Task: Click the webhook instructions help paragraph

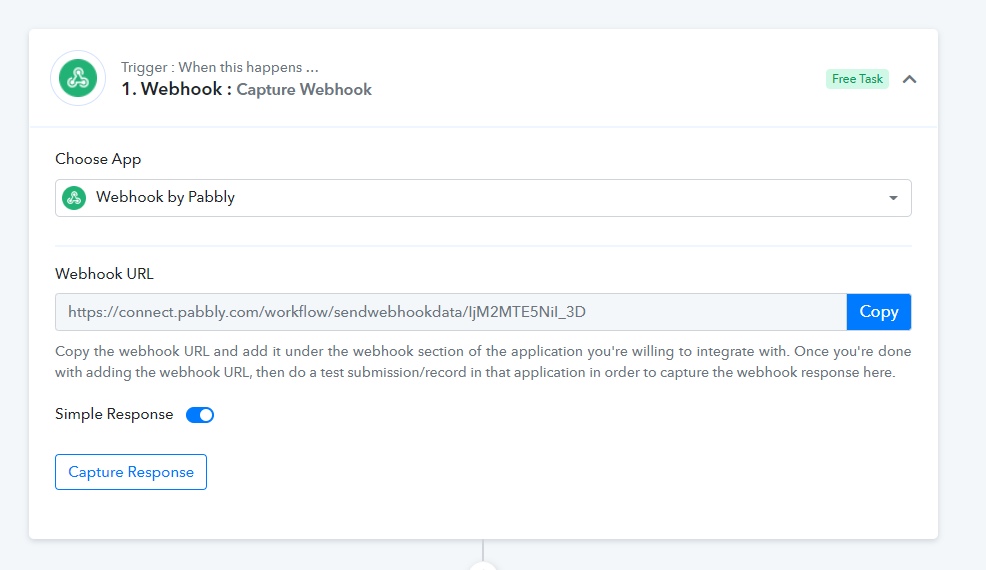Action: [x=483, y=362]
